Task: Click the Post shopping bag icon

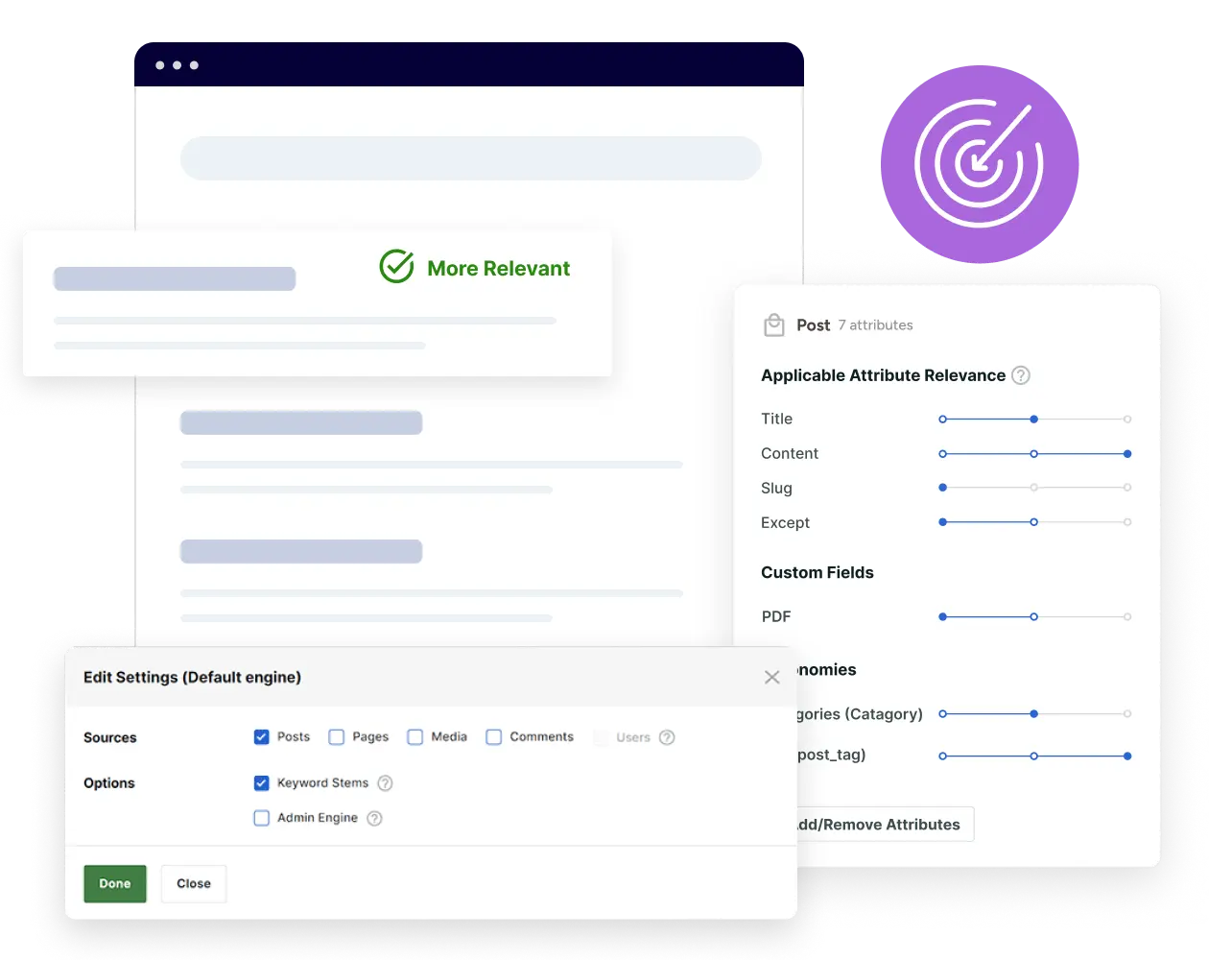Action: click(773, 325)
